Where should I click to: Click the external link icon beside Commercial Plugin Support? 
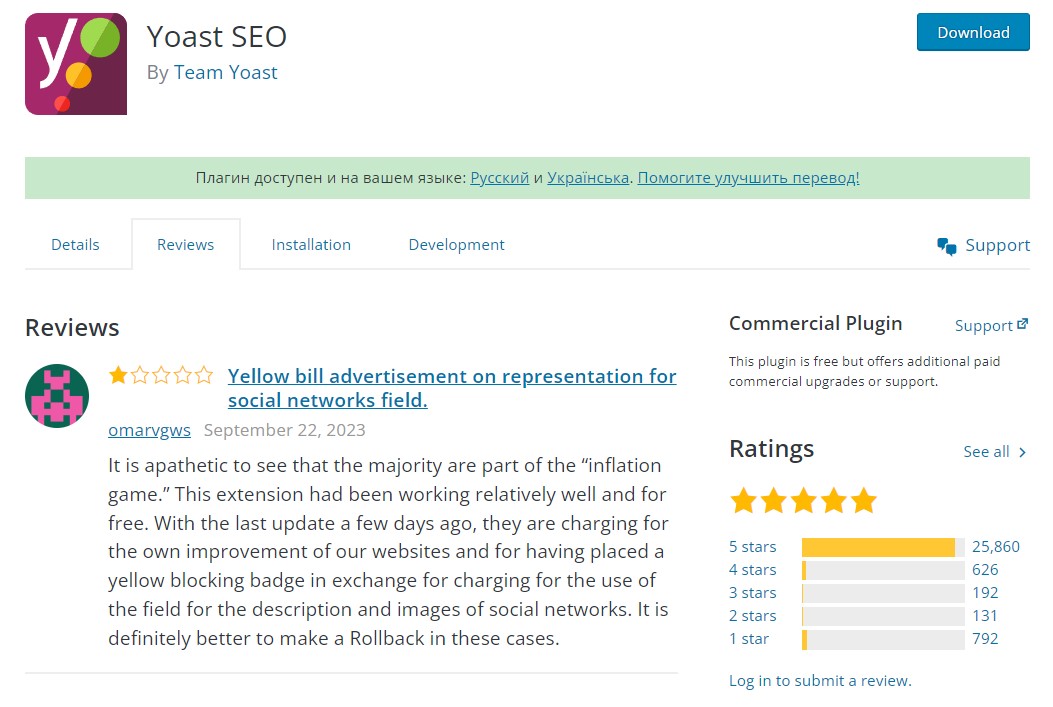click(x=1022, y=324)
